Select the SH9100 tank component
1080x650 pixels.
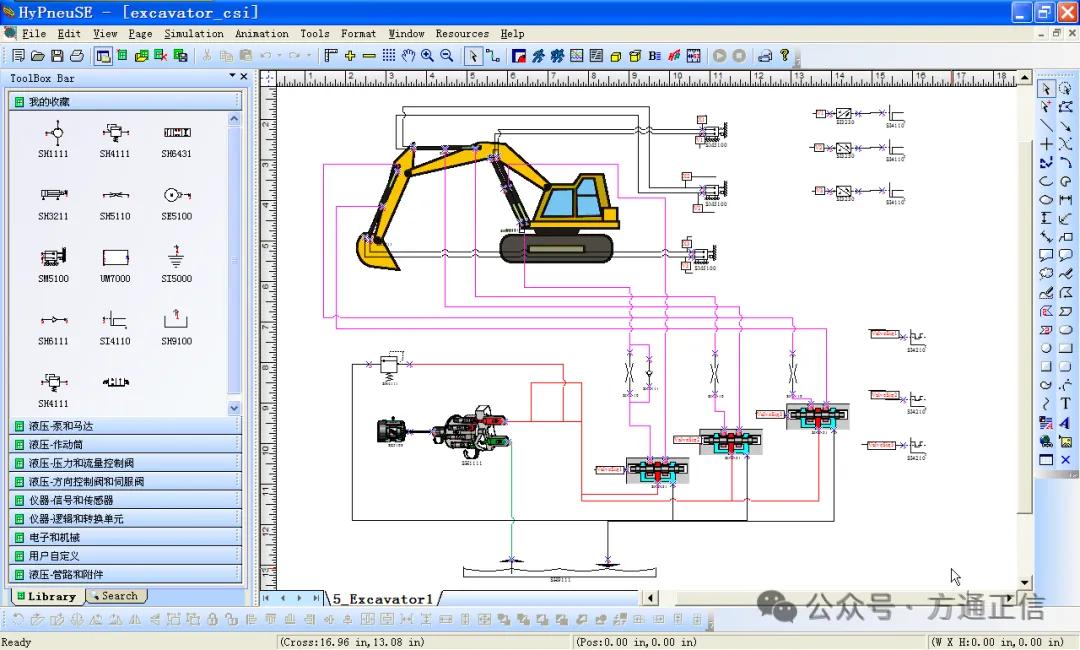pyautogui.click(x=177, y=328)
